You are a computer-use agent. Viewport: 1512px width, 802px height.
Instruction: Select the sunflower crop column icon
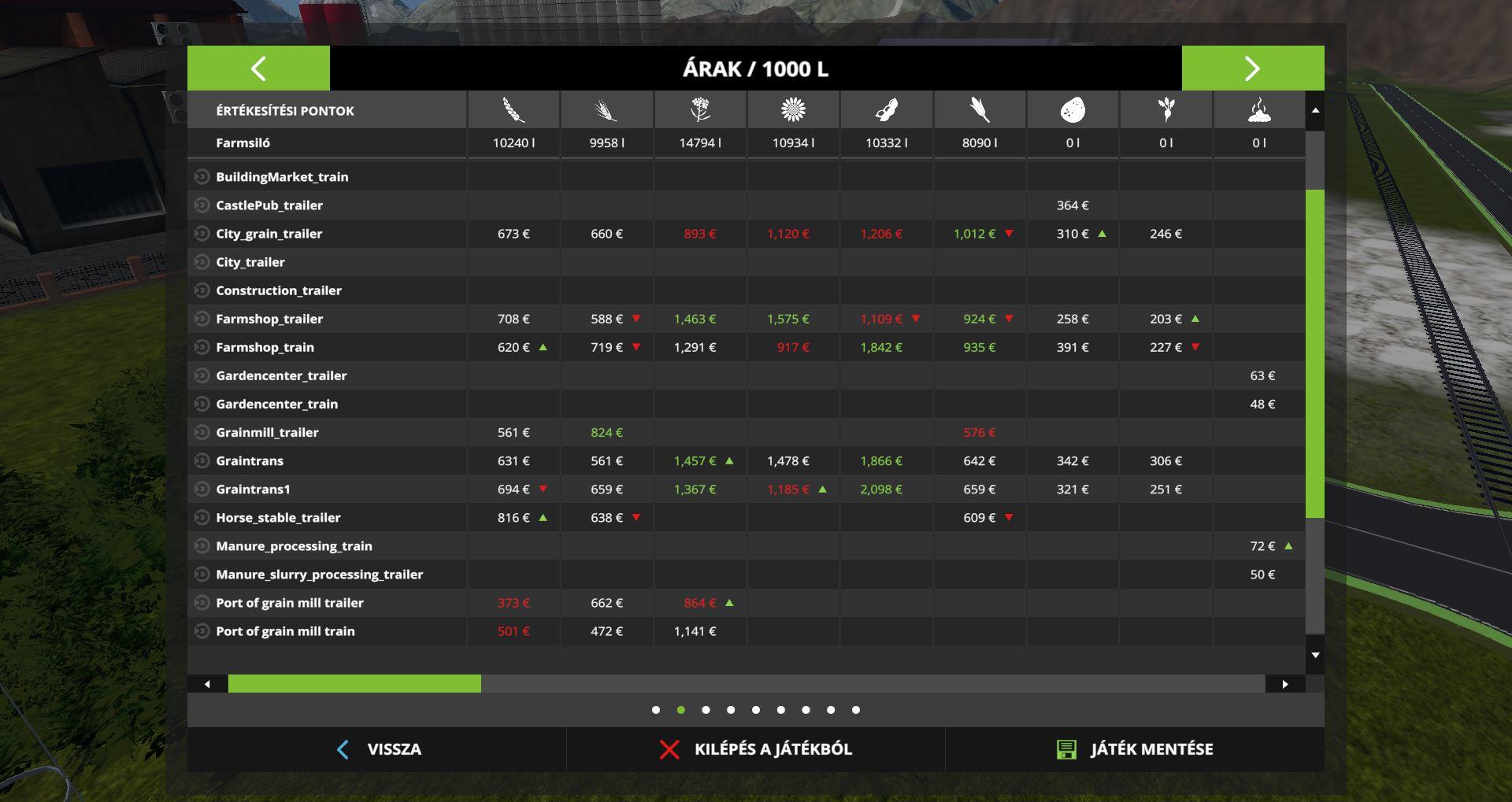pos(793,110)
